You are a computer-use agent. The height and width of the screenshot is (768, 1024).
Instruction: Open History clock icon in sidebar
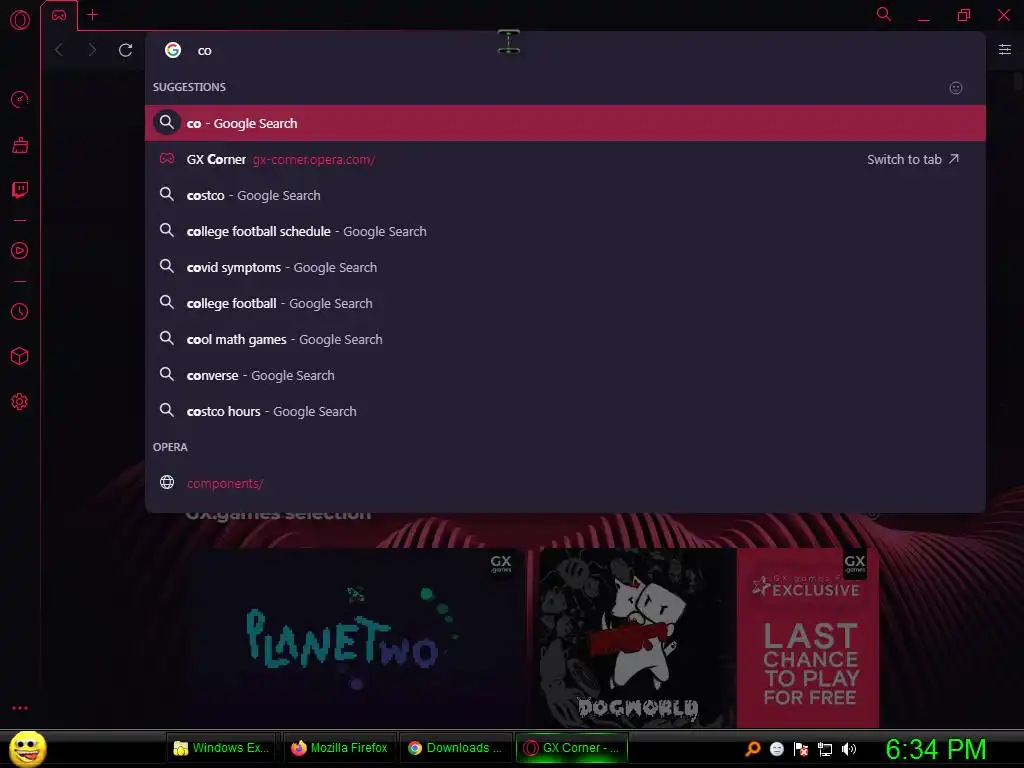[20, 312]
